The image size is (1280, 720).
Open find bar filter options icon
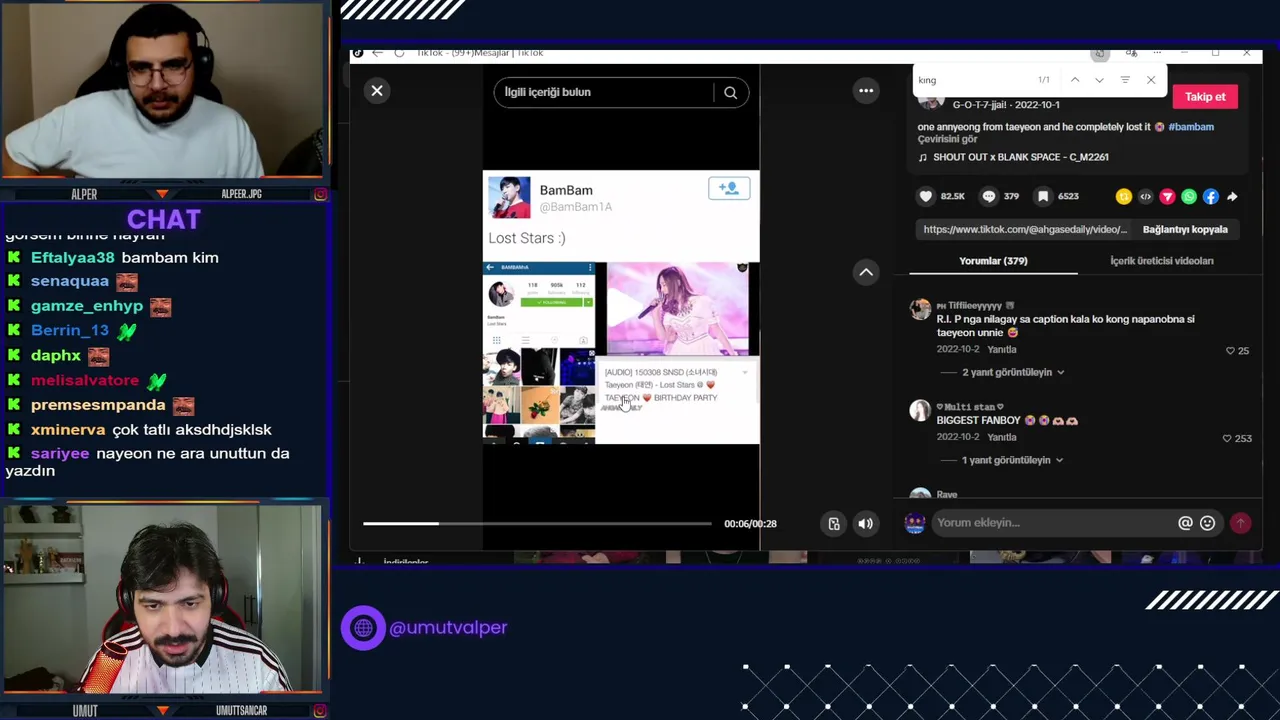tap(1125, 80)
